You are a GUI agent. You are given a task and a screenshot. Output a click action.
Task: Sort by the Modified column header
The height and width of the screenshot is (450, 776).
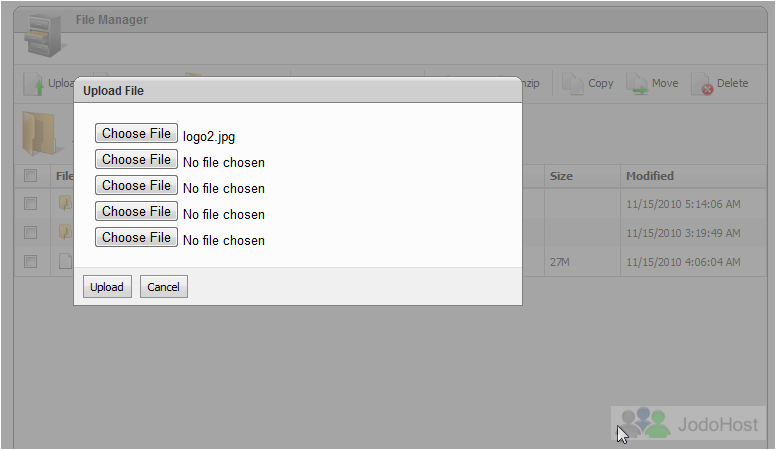click(650, 176)
